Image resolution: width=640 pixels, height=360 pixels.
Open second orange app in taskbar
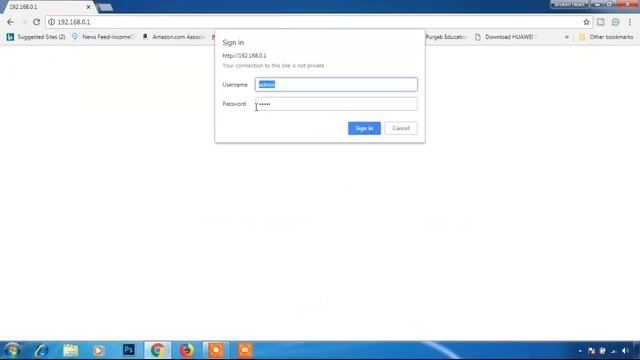point(245,350)
